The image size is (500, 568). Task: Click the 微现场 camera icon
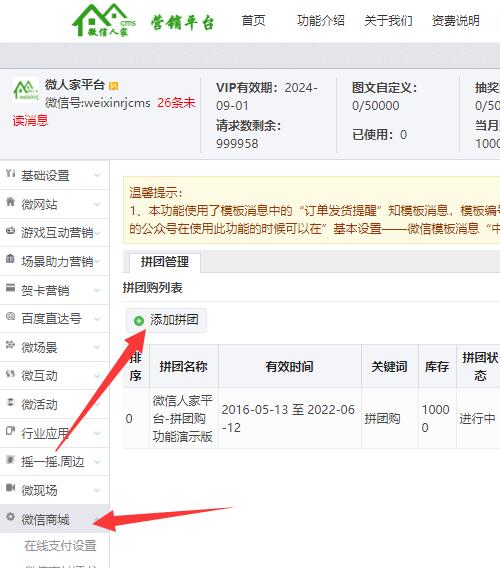[10, 488]
